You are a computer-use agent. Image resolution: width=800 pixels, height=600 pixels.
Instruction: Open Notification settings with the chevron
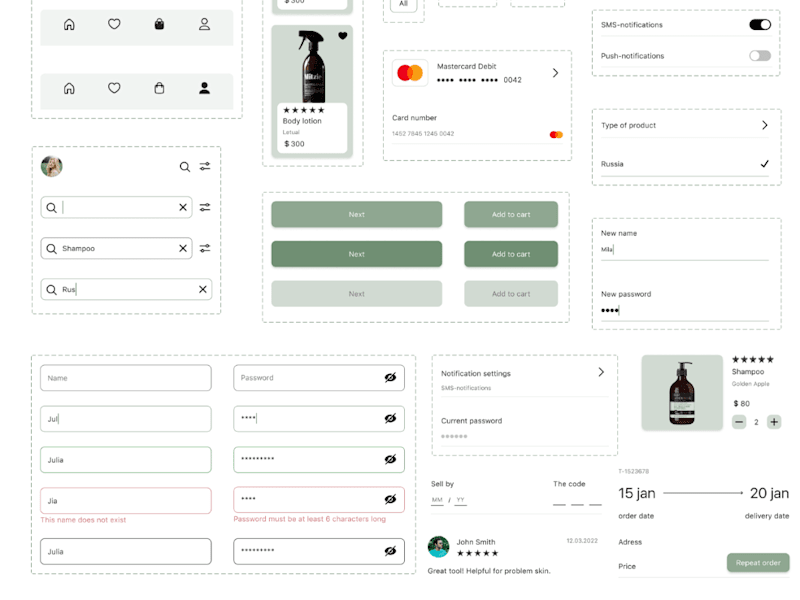pyautogui.click(x=601, y=372)
